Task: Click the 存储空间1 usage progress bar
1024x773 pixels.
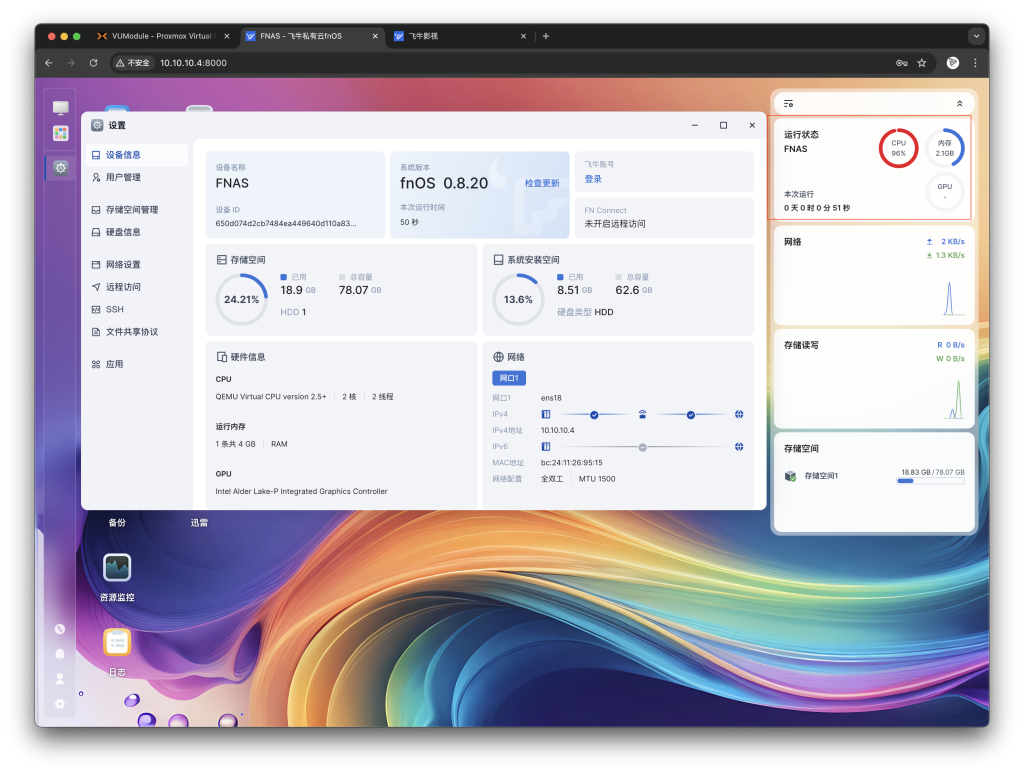Action: [930, 481]
